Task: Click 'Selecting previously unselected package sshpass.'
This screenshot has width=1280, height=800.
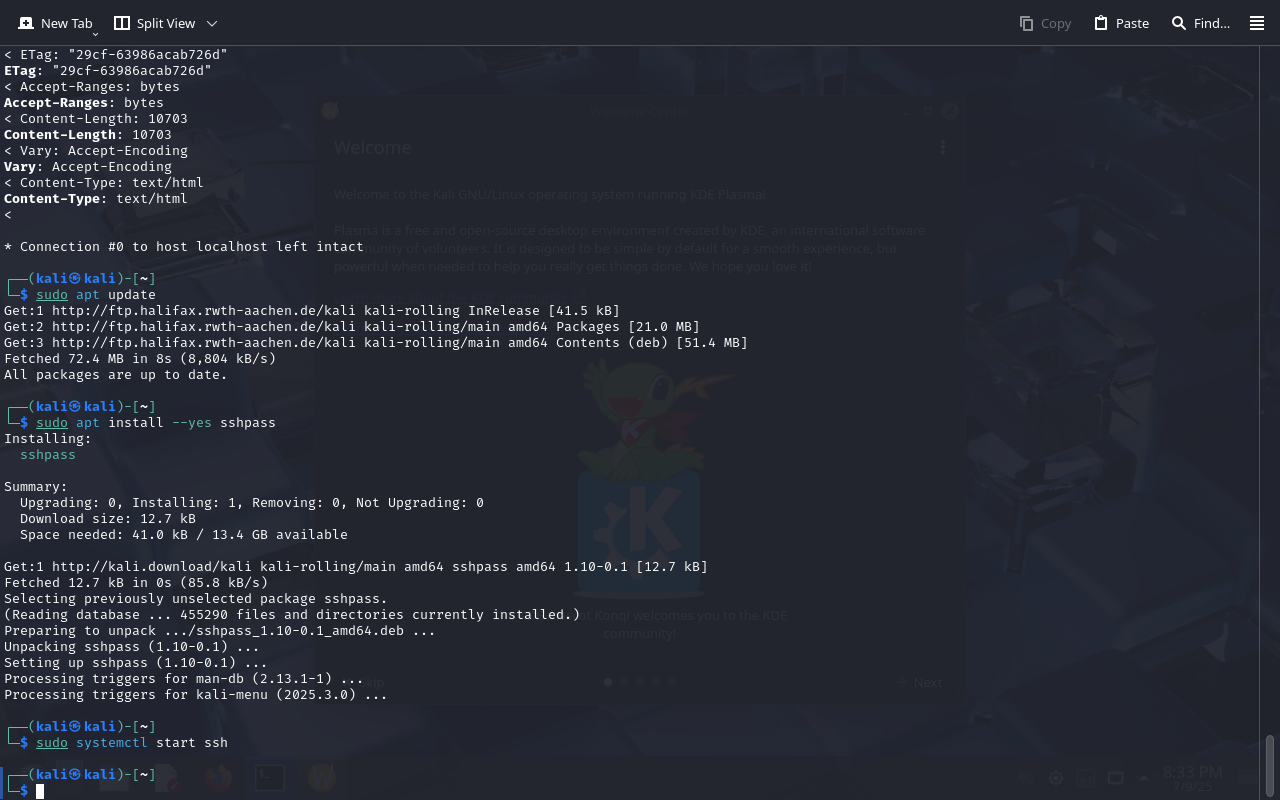Action: pyautogui.click(x=196, y=599)
